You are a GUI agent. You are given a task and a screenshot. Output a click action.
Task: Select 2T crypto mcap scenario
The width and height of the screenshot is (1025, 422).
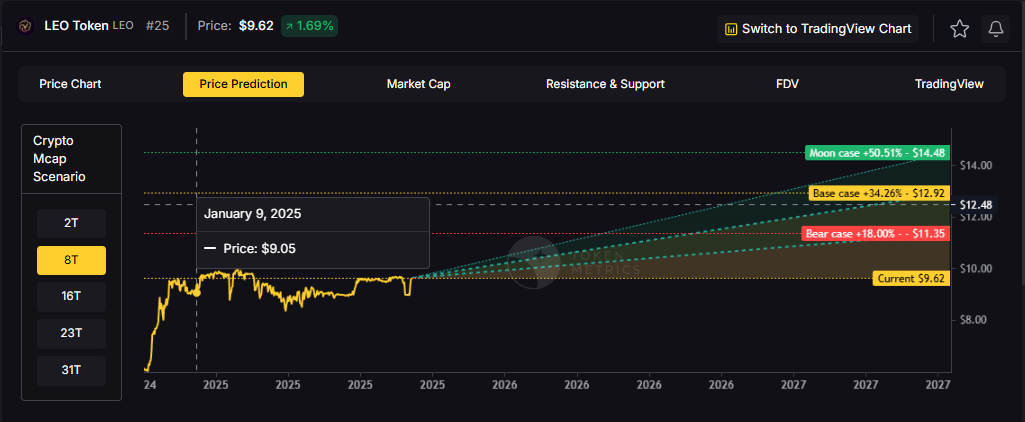71,223
